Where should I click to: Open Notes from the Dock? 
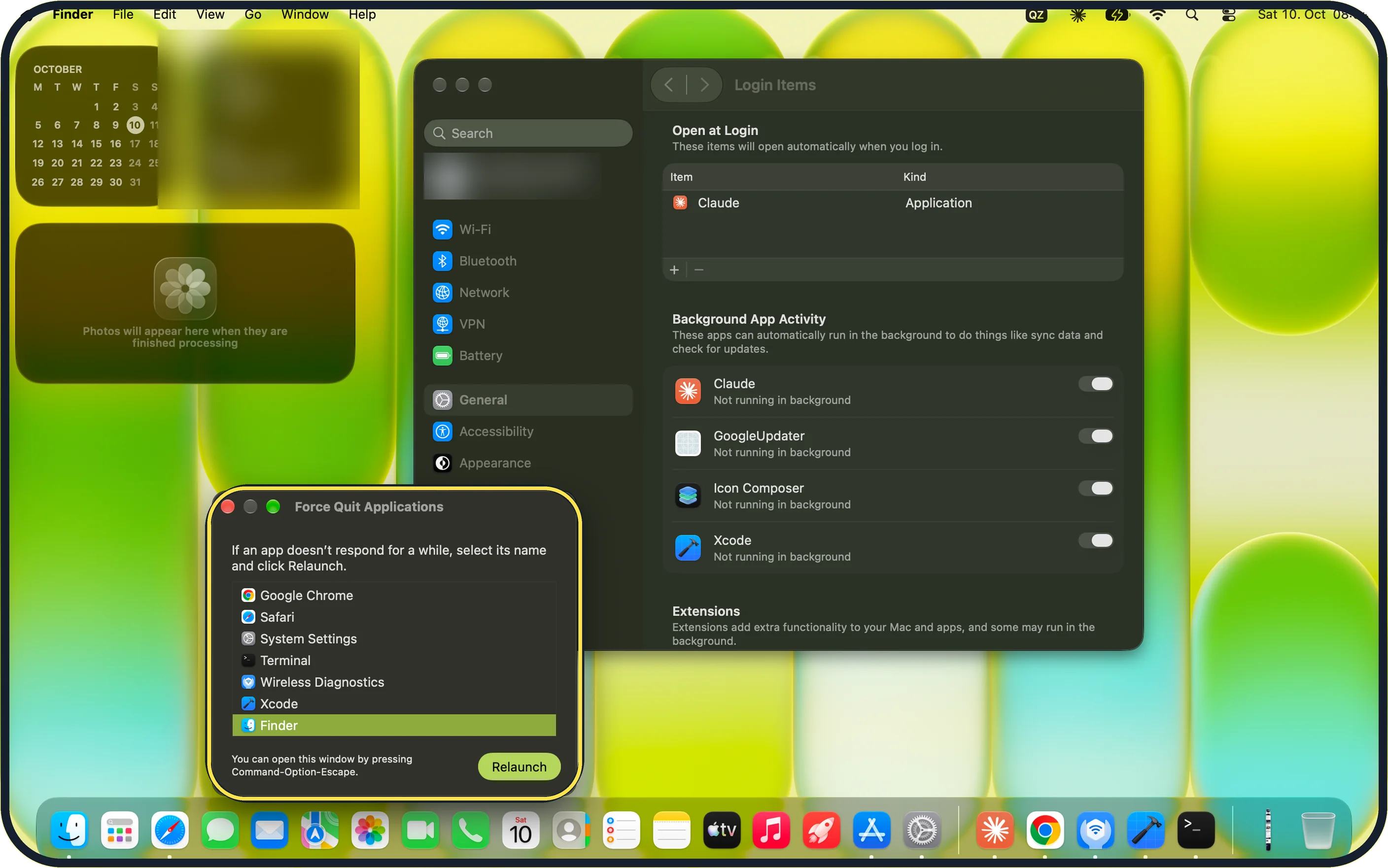coord(671,830)
